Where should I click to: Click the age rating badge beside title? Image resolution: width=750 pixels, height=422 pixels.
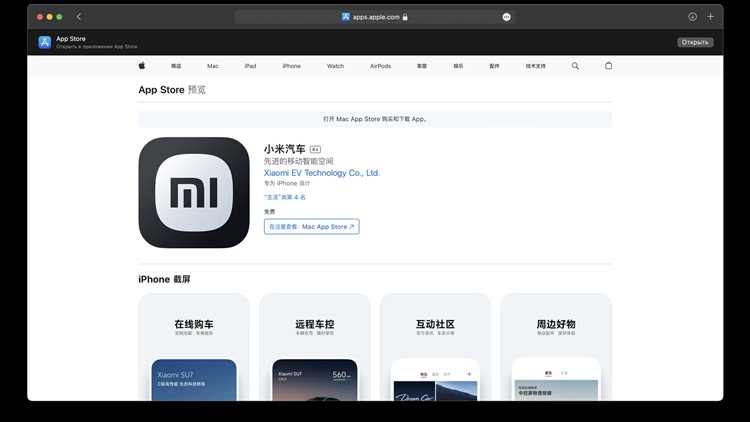pos(315,150)
